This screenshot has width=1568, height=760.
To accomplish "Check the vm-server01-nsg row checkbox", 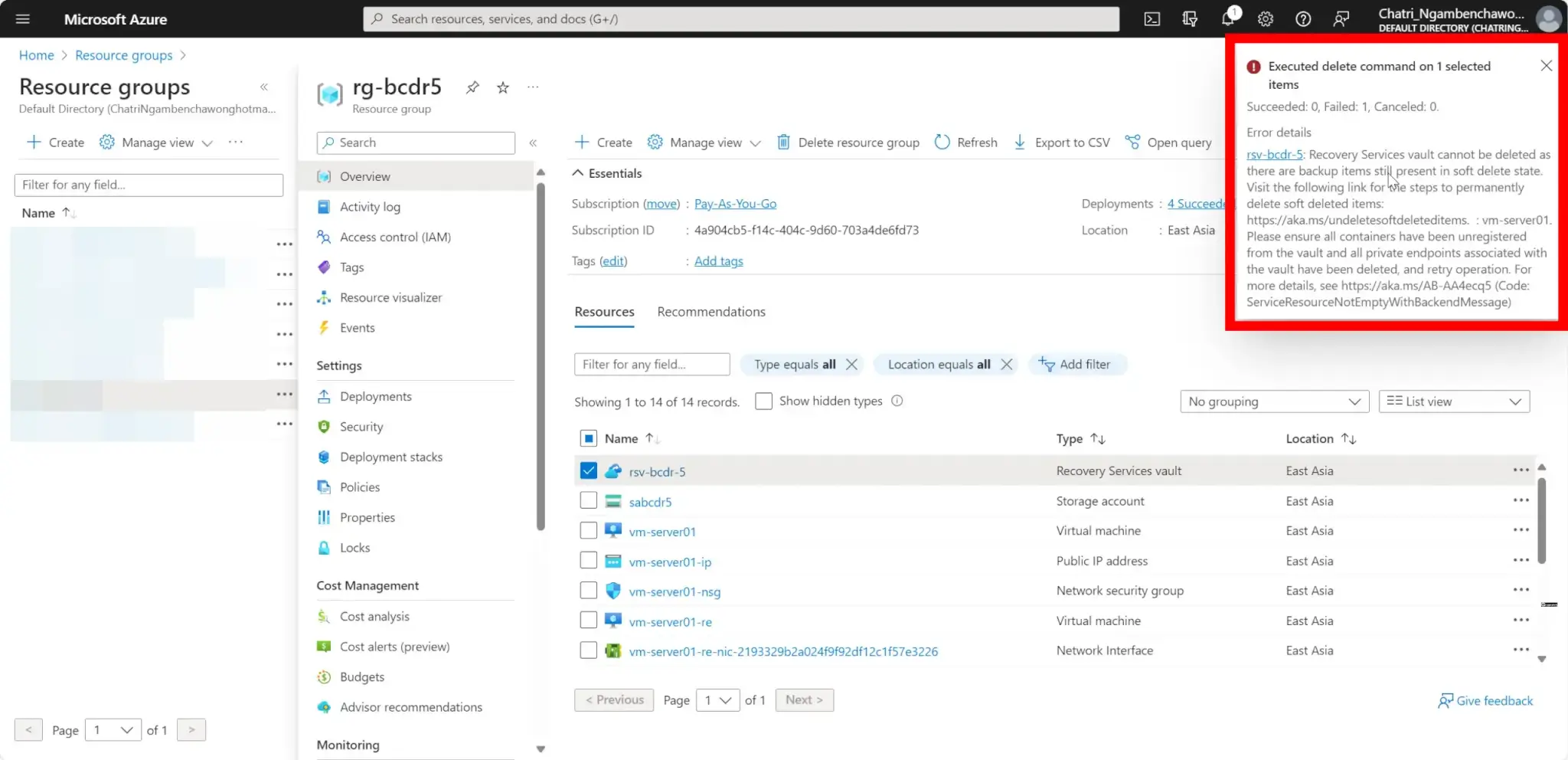I will click(588, 590).
